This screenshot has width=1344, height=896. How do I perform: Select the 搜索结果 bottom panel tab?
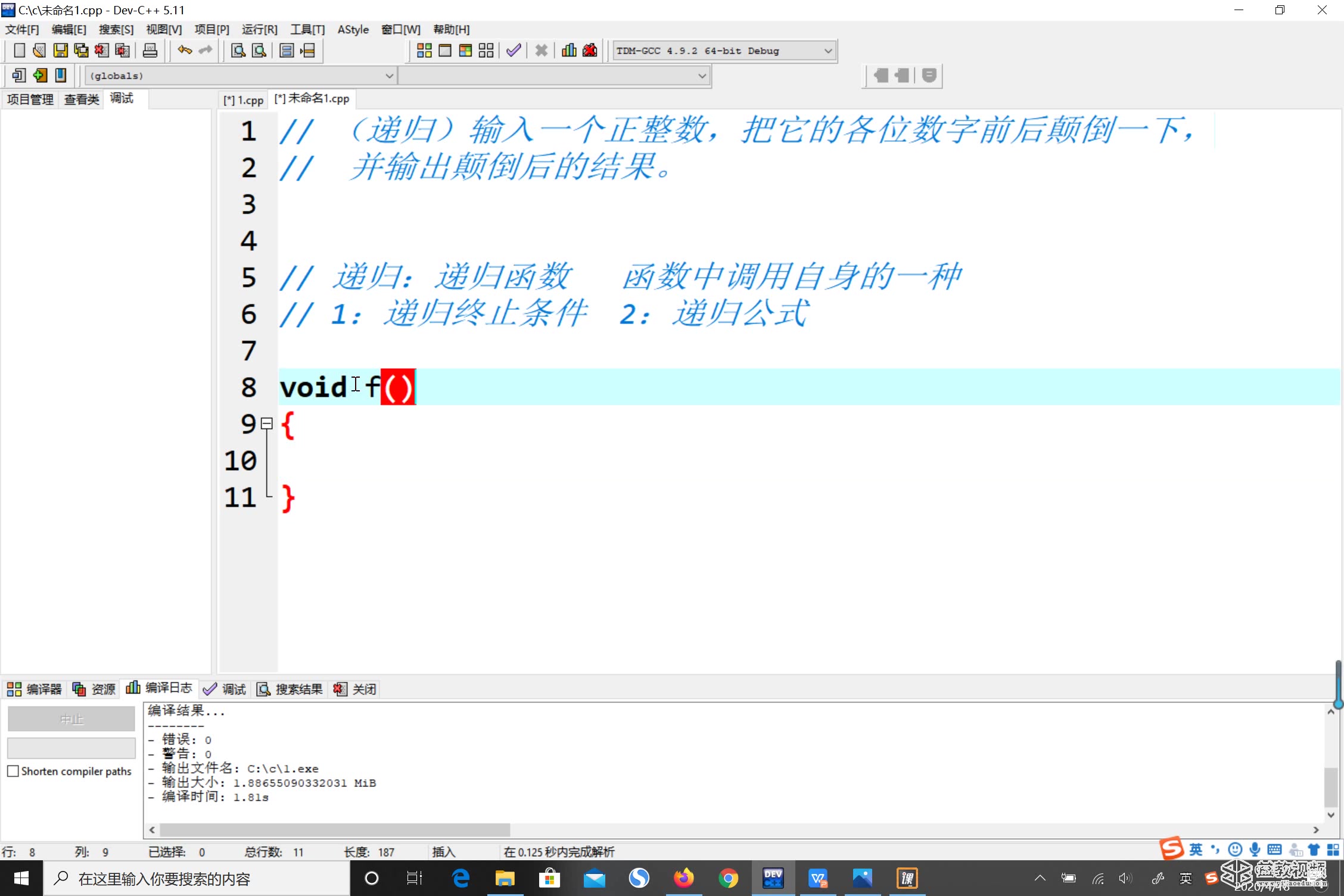[x=290, y=689]
